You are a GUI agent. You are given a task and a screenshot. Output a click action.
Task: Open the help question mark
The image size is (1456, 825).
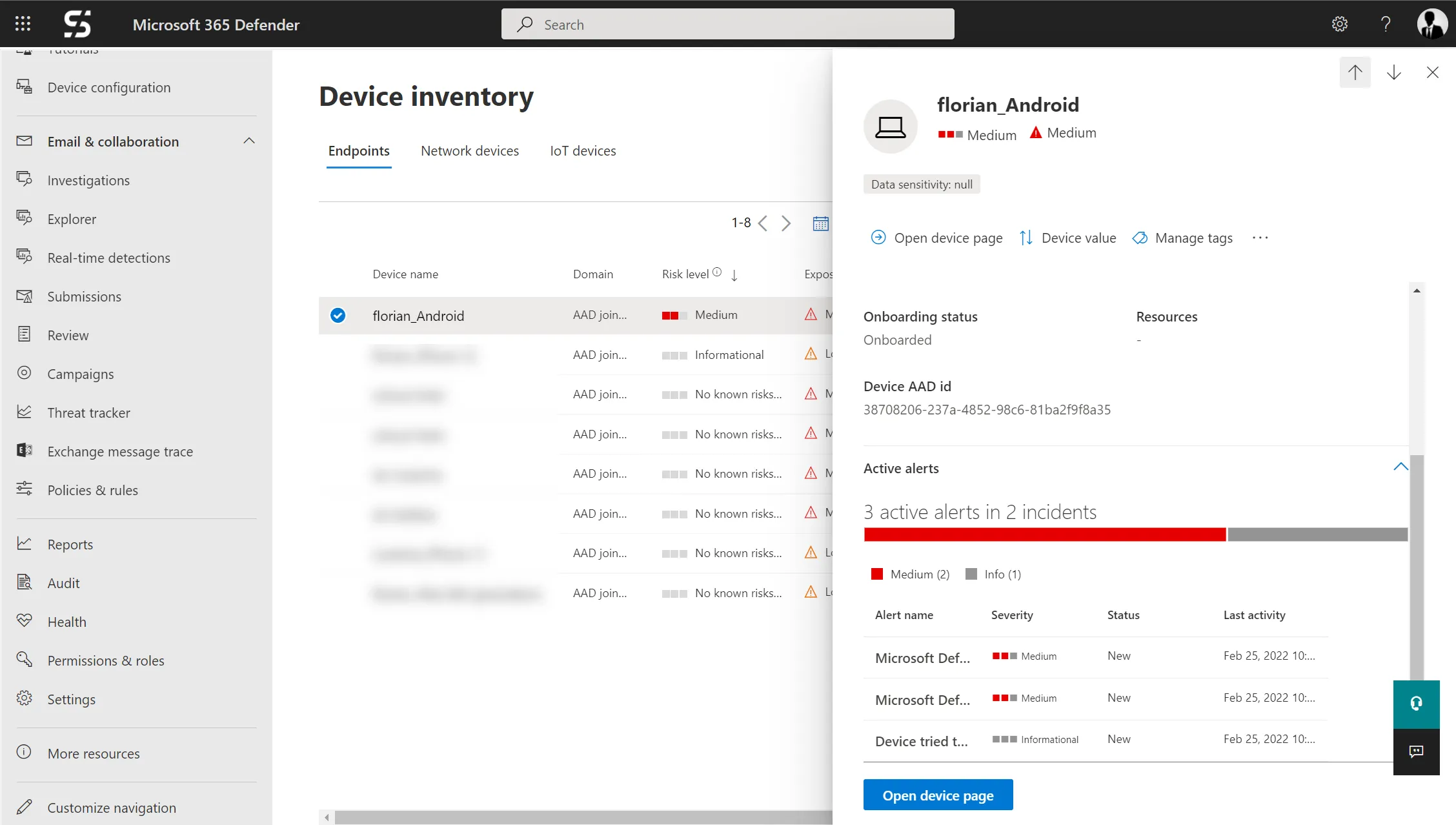click(x=1385, y=24)
